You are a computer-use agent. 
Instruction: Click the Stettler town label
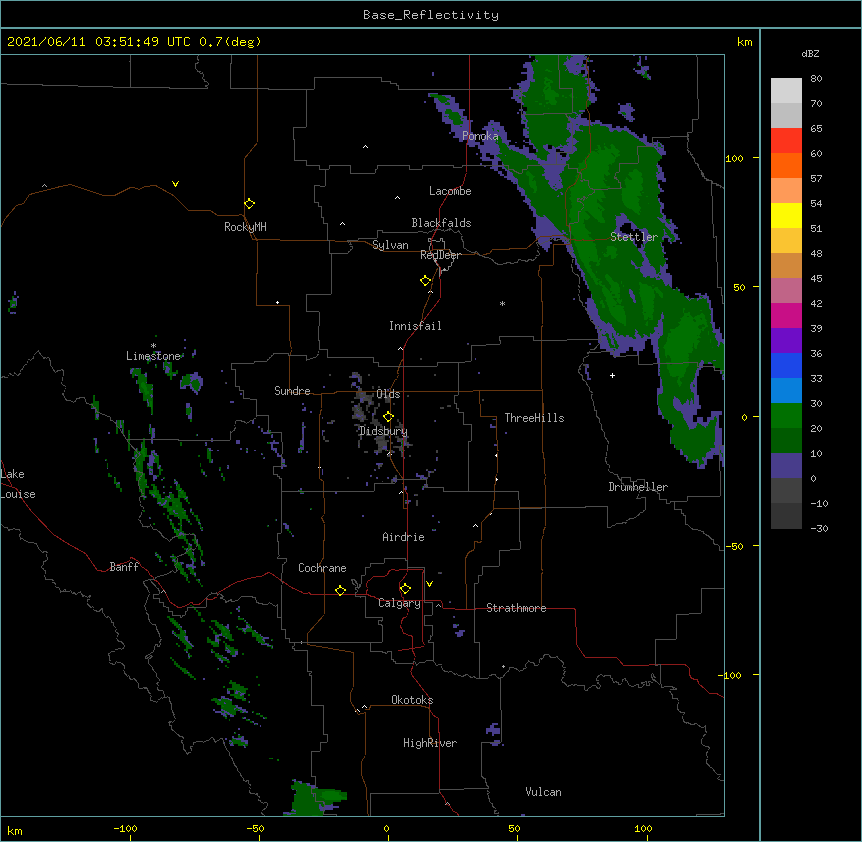click(634, 237)
